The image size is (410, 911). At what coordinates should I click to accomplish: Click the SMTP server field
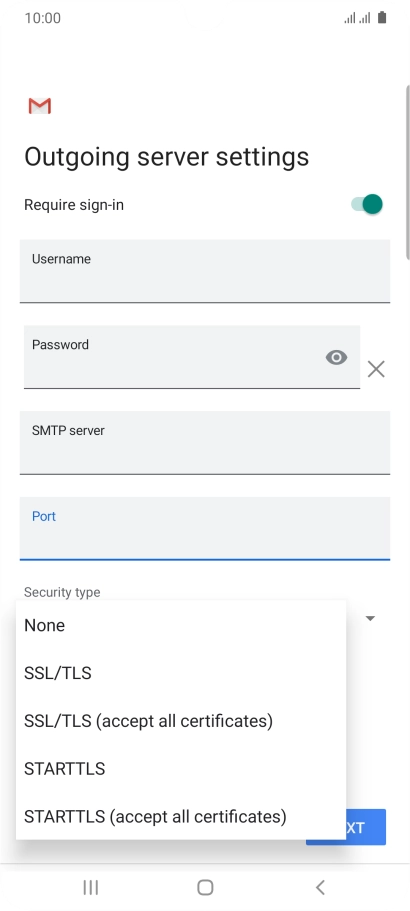click(205, 443)
